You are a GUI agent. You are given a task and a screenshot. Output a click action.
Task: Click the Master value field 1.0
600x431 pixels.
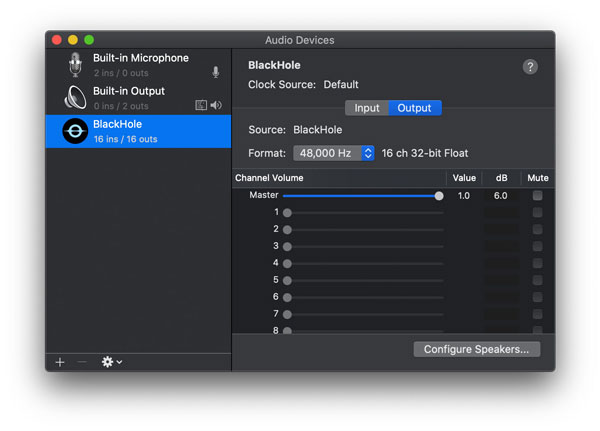coord(463,196)
